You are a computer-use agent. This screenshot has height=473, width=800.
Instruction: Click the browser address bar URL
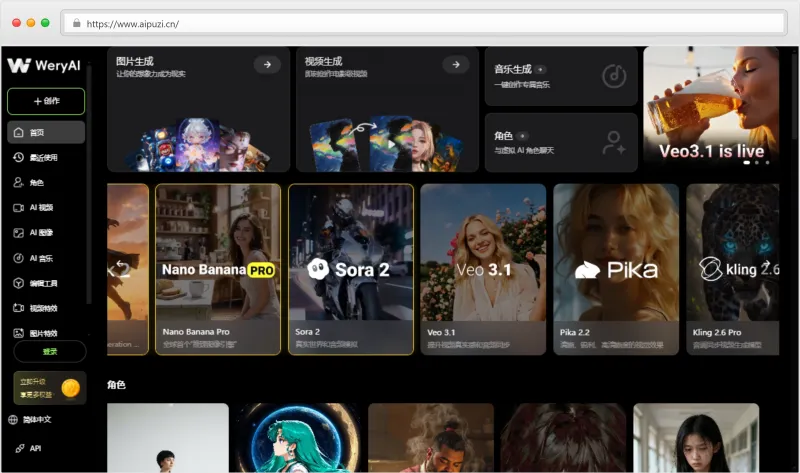pyautogui.click(x=134, y=22)
